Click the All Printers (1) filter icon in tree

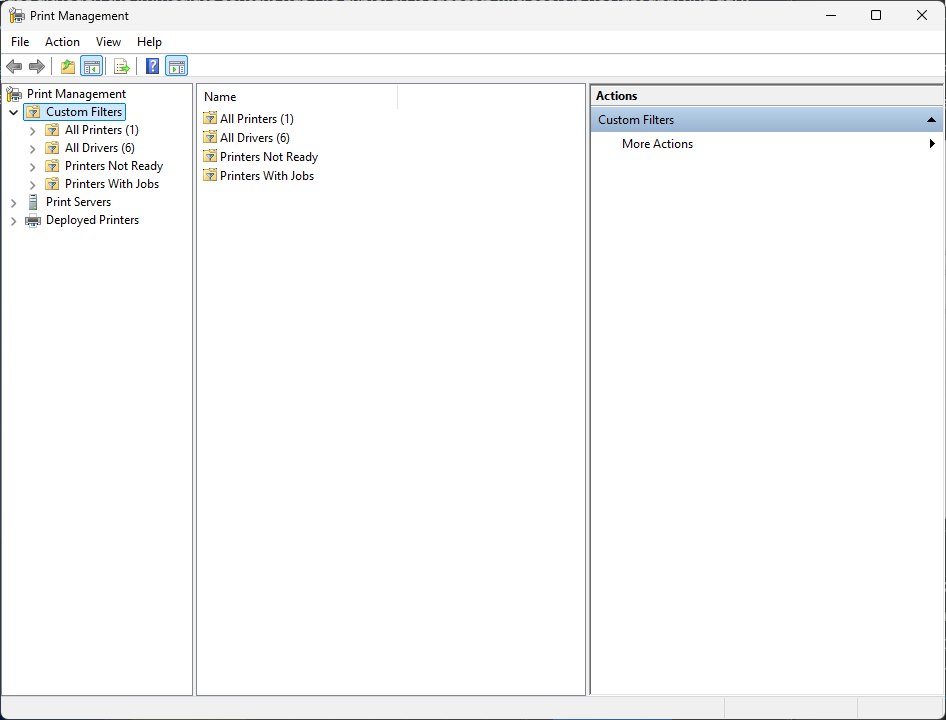52,130
